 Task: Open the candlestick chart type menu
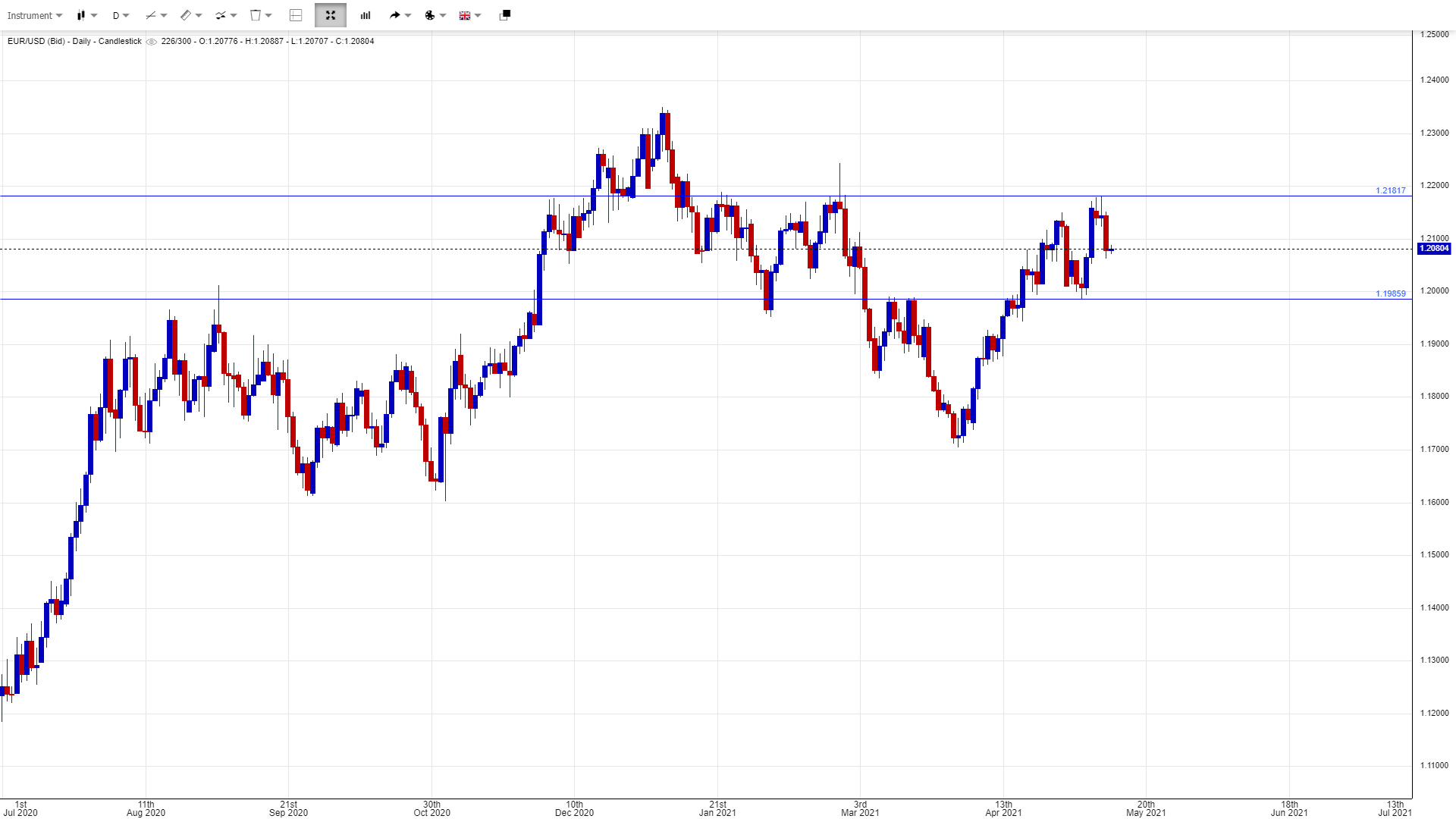click(86, 15)
